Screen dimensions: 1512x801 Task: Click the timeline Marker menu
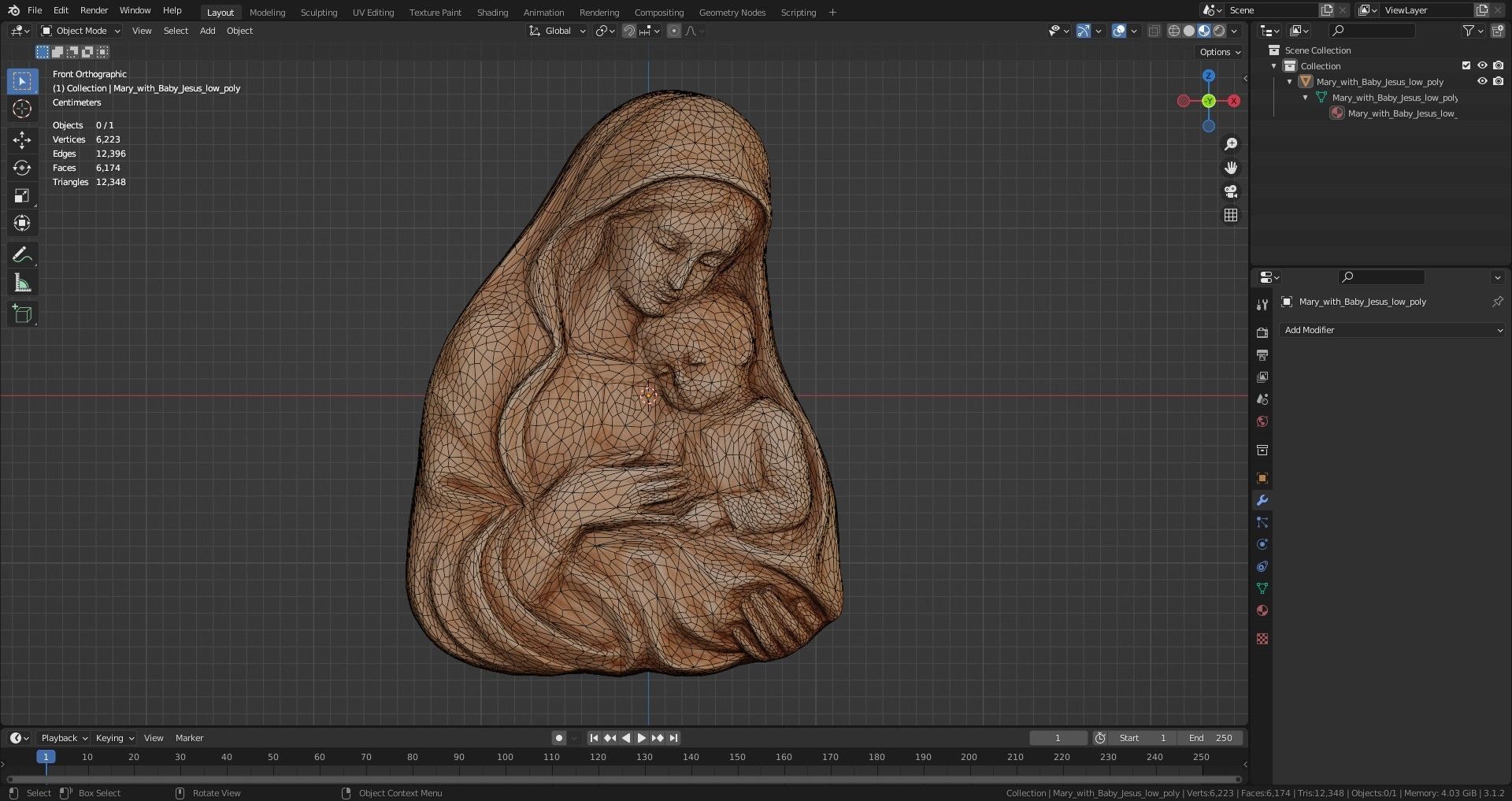pos(189,738)
